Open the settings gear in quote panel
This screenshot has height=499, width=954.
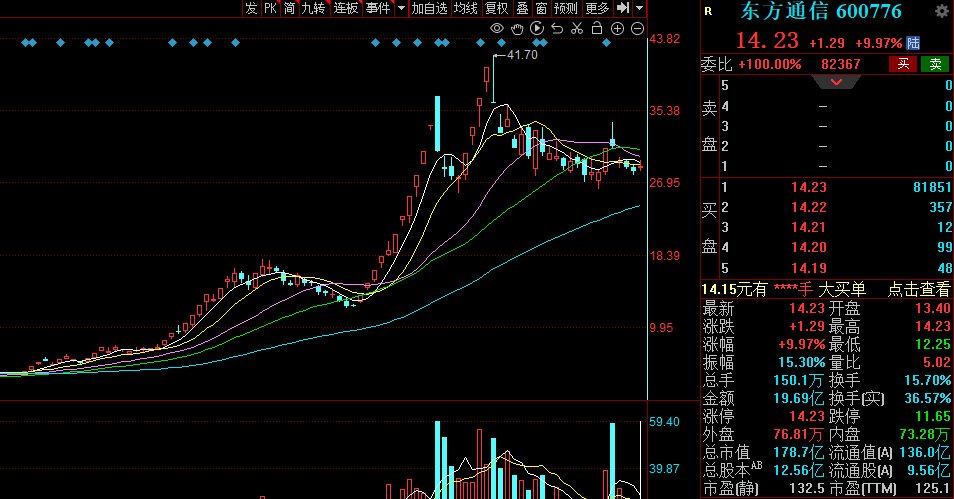(941, 12)
